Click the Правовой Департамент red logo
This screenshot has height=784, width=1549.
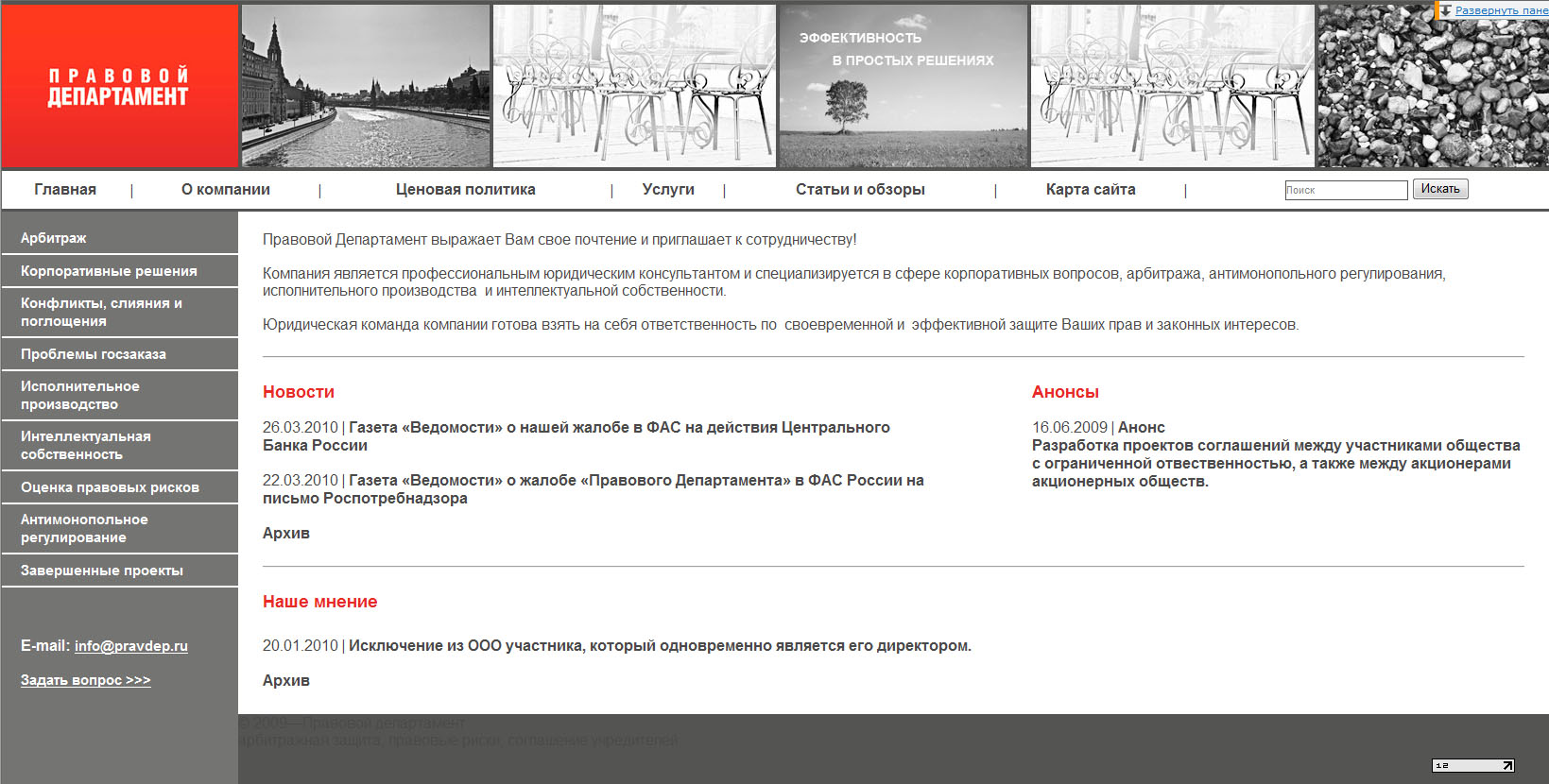point(119,87)
